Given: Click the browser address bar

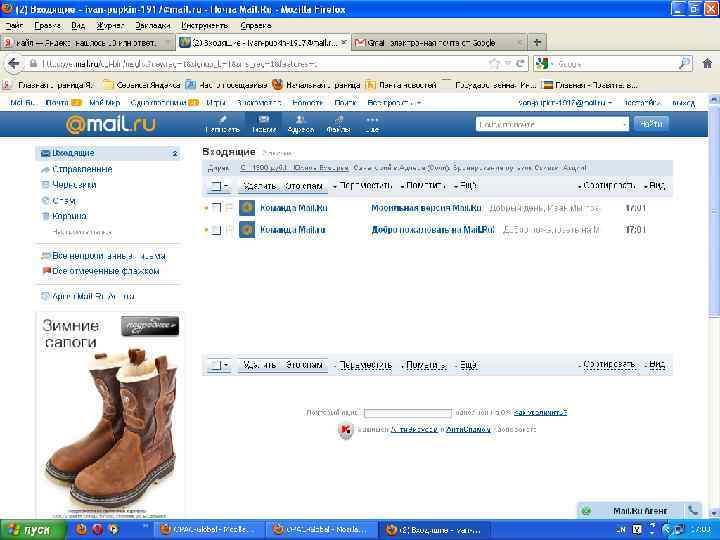Looking at the screenshot, I should [x=262, y=64].
